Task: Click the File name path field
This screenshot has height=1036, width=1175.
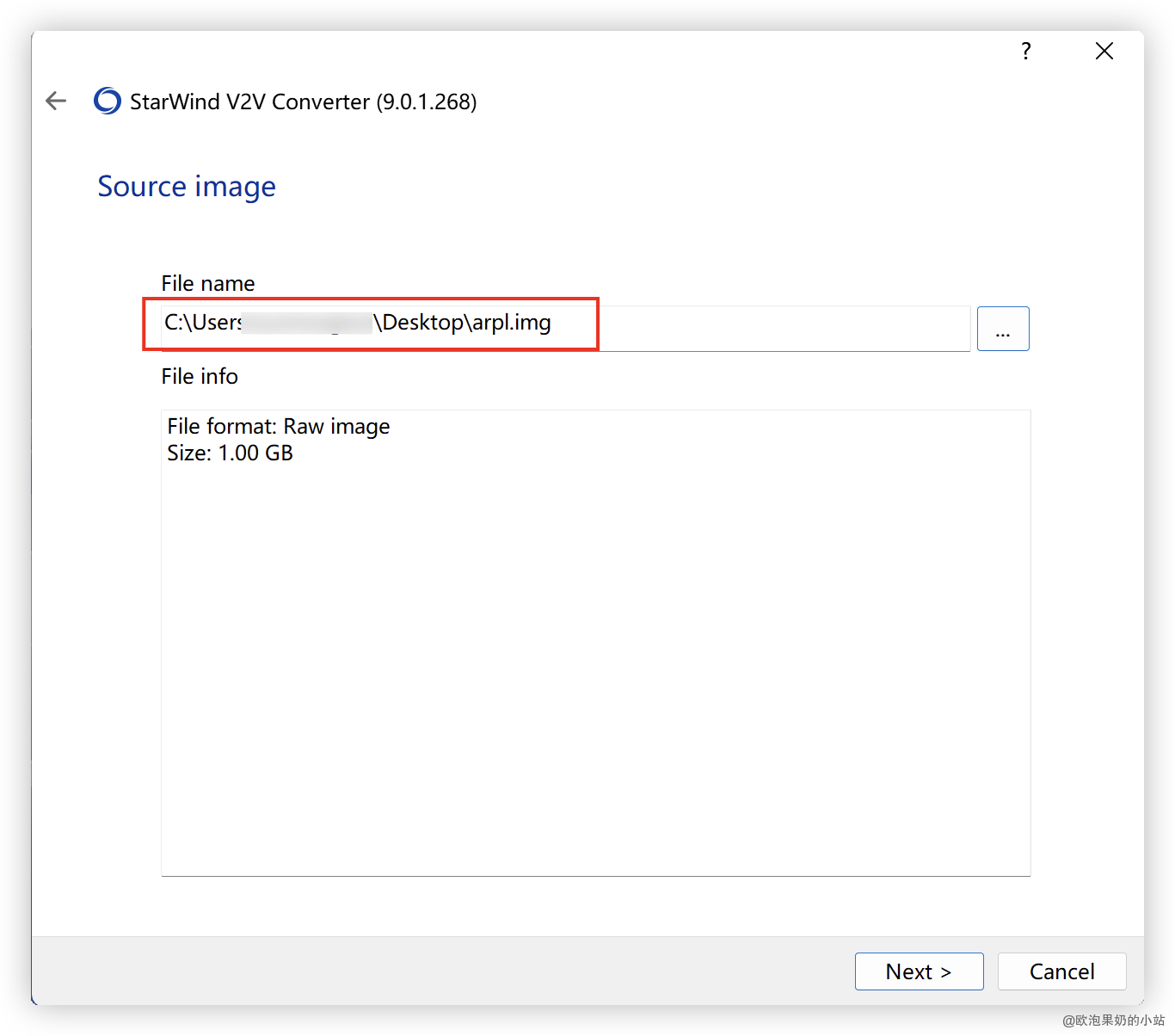Action: [566, 328]
